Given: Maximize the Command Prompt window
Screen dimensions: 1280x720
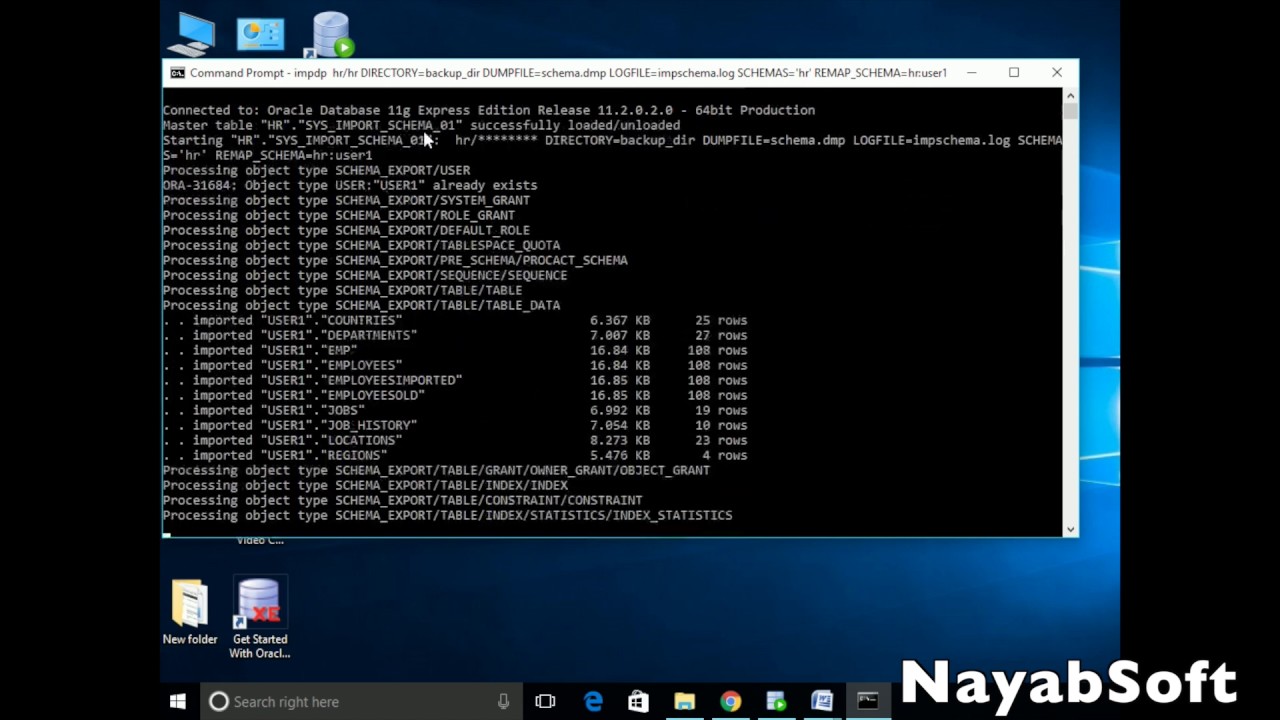Looking at the screenshot, I should pyautogui.click(x=1014, y=73).
